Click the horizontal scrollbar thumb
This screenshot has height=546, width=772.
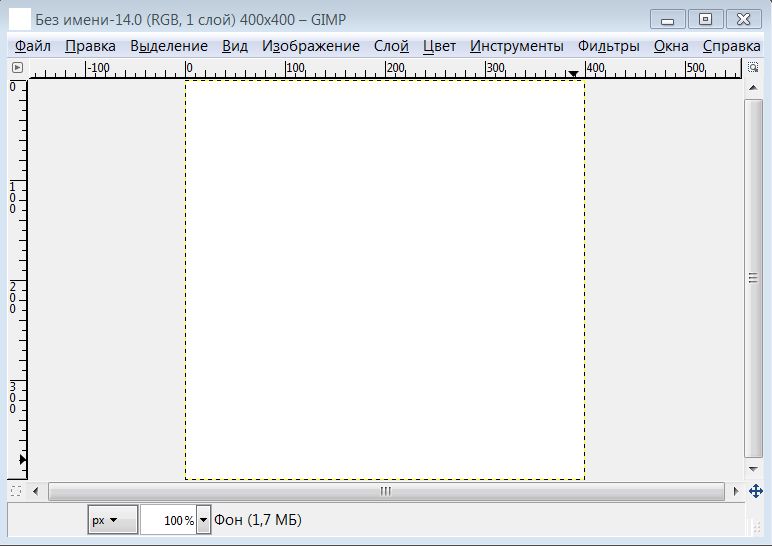[x=386, y=491]
